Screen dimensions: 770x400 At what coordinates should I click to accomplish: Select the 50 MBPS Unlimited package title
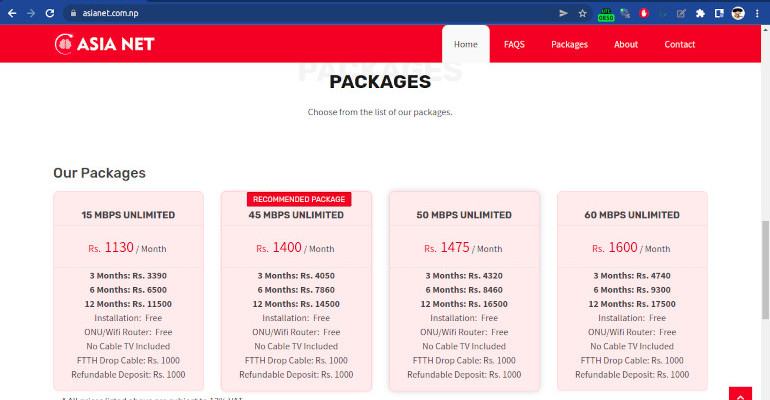click(x=464, y=215)
